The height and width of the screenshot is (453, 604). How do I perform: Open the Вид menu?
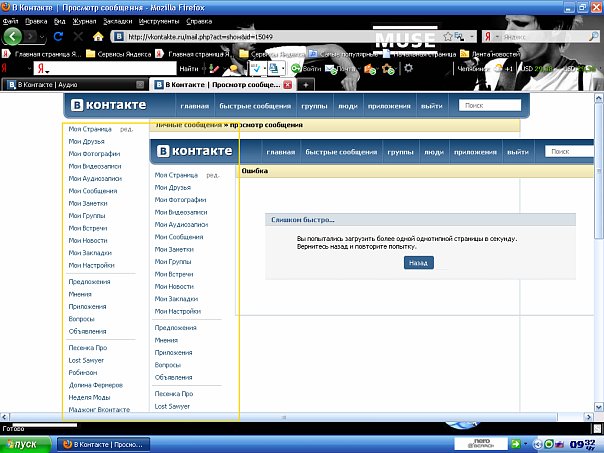click(60, 21)
